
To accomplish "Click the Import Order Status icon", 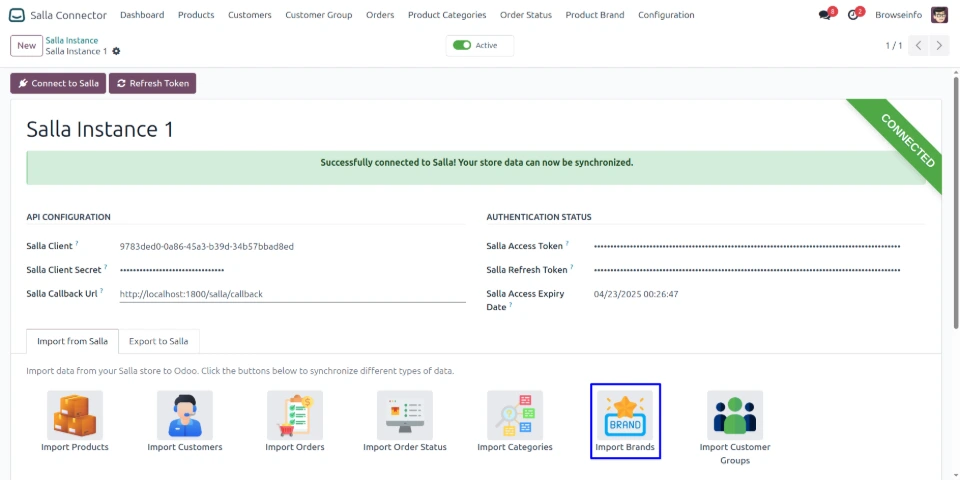I will [405, 414].
